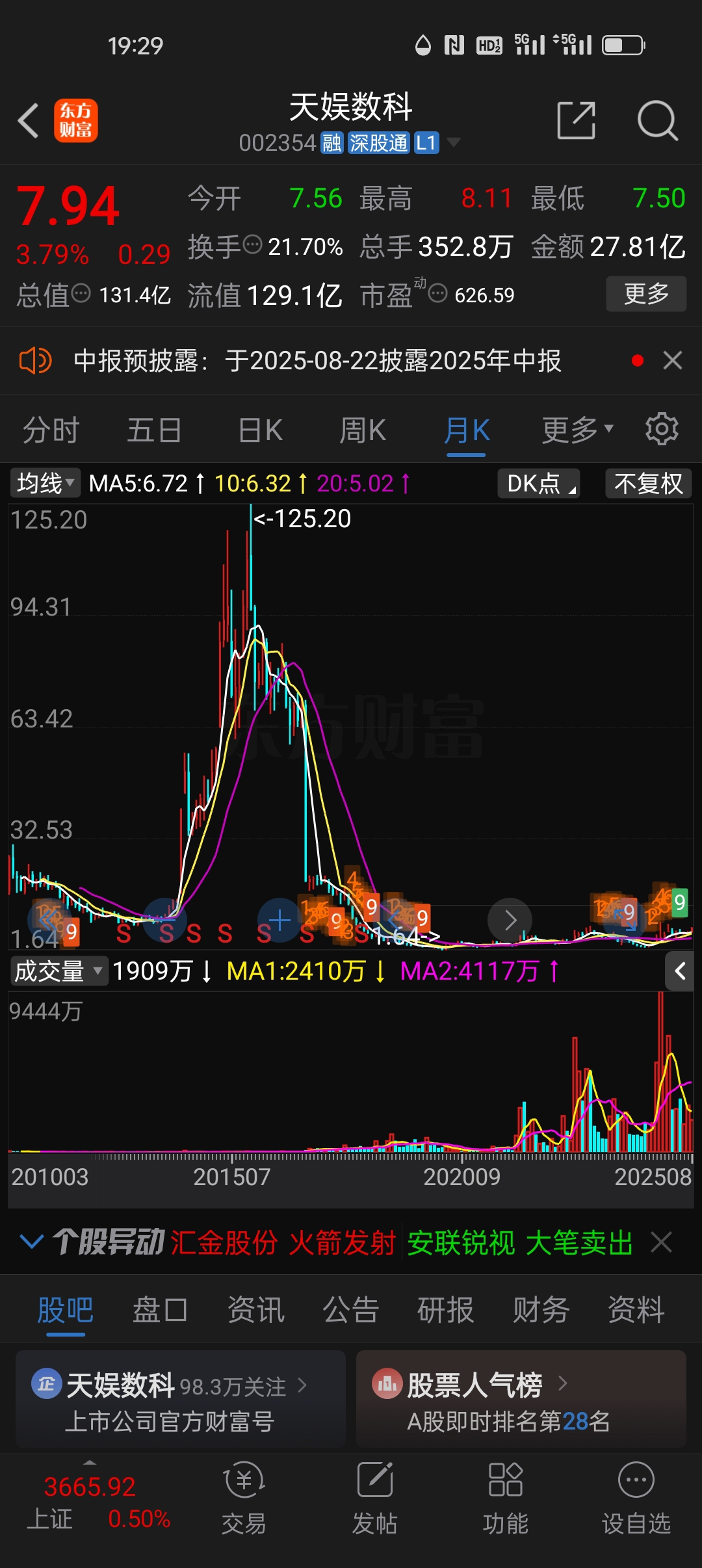Tap the 7.94 current price
Screen dimensions: 702x1568
click(x=68, y=206)
